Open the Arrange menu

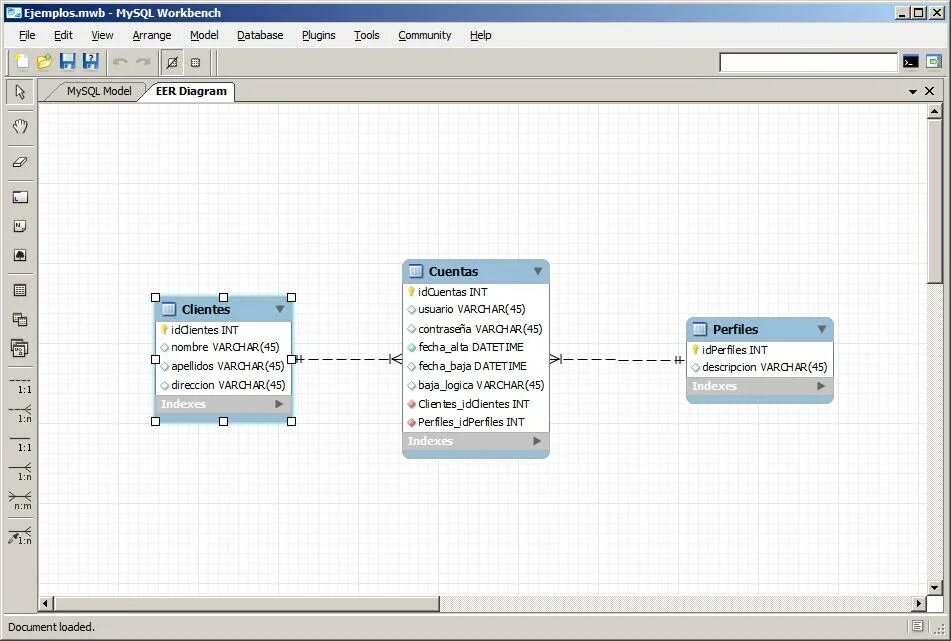(152, 35)
